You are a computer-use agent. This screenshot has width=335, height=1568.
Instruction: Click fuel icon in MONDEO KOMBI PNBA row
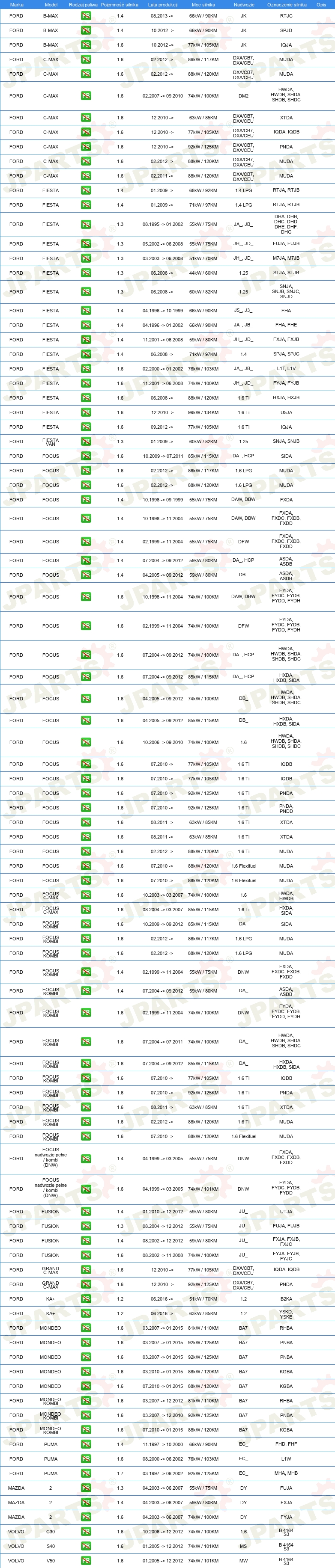(86, 1416)
